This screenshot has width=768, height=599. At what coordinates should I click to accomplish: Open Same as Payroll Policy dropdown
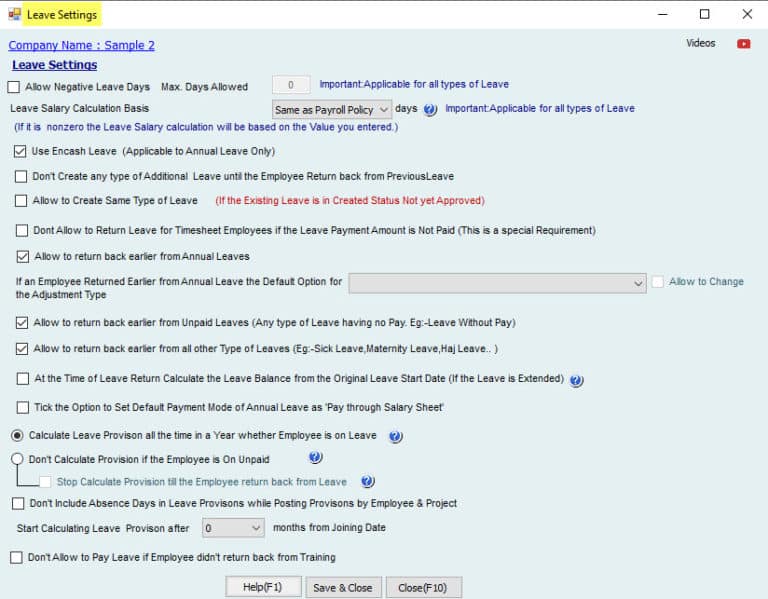pos(332,110)
